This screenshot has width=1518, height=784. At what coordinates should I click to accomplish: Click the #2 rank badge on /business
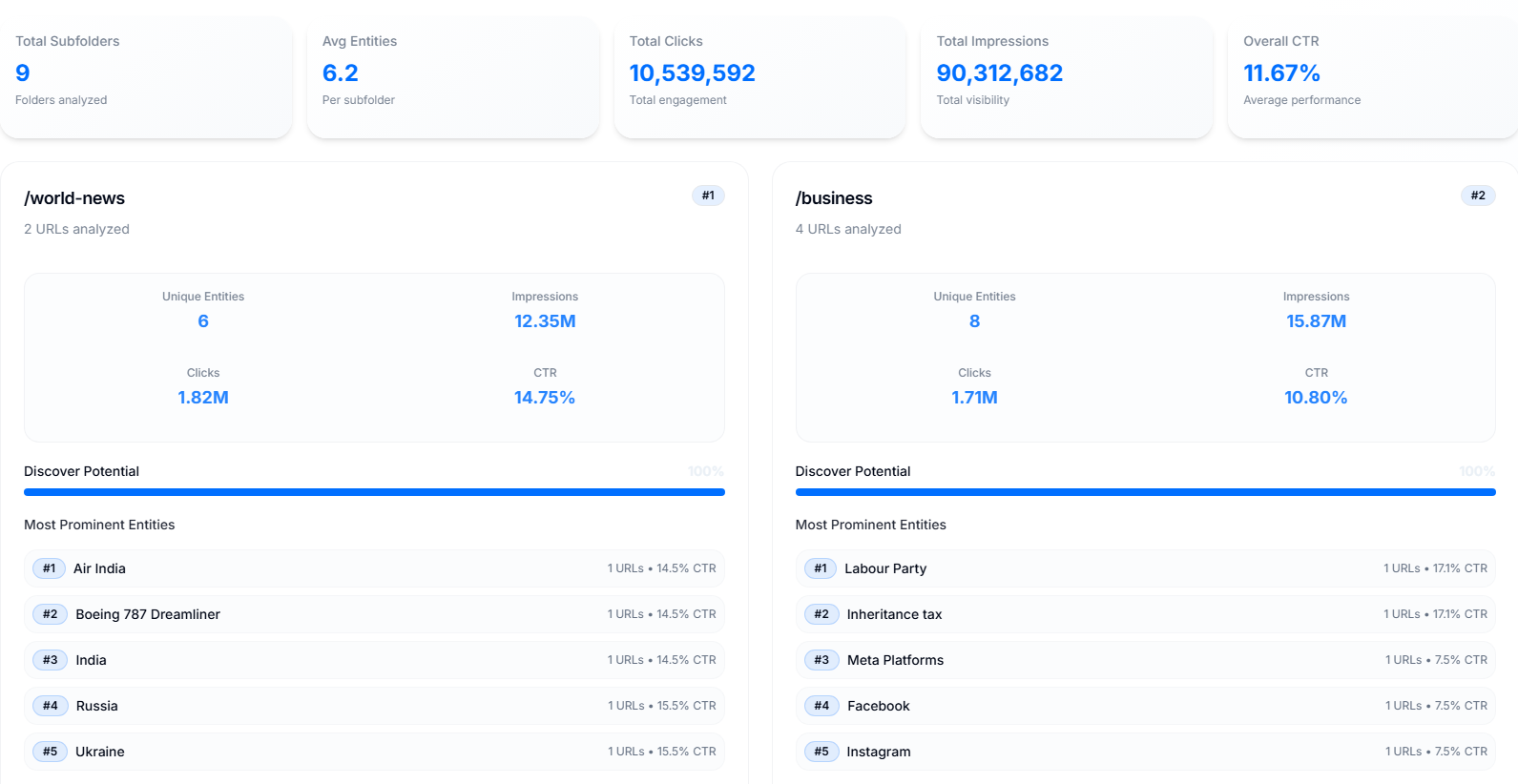[1477, 196]
